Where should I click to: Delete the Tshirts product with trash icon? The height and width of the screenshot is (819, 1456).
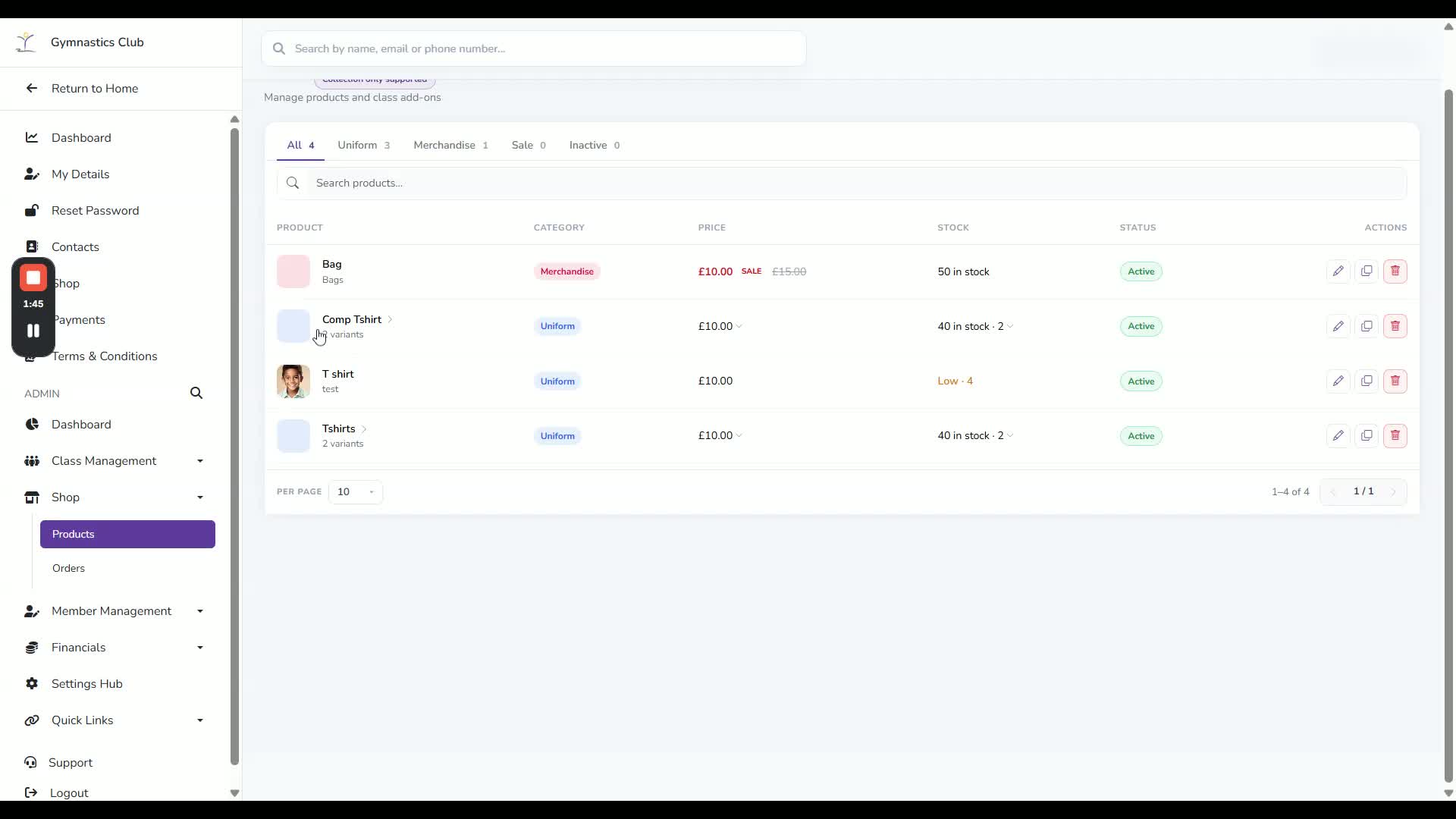(x=1395, y=435)
